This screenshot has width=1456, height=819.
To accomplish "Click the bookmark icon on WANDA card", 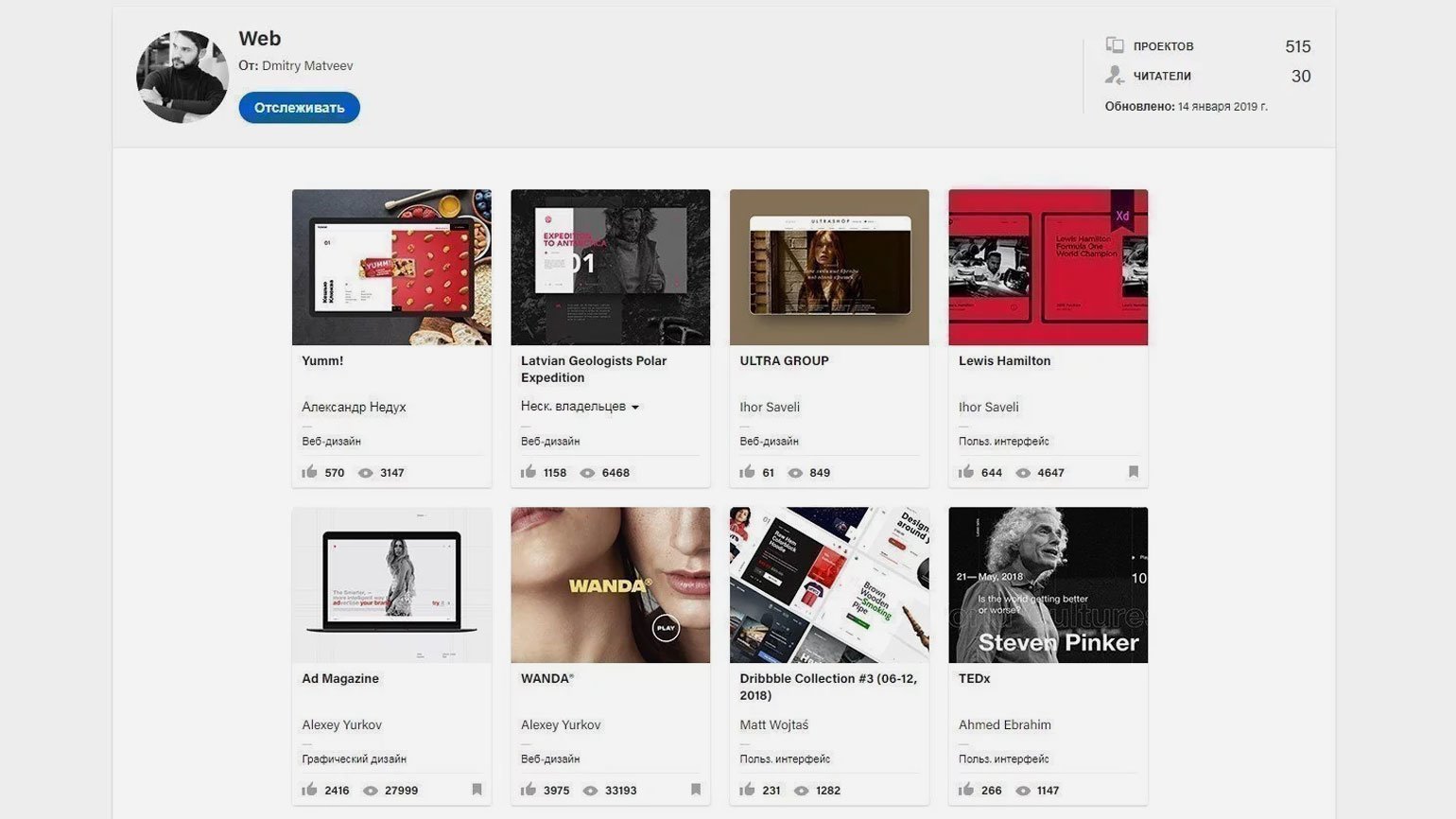I will (695, 789).
